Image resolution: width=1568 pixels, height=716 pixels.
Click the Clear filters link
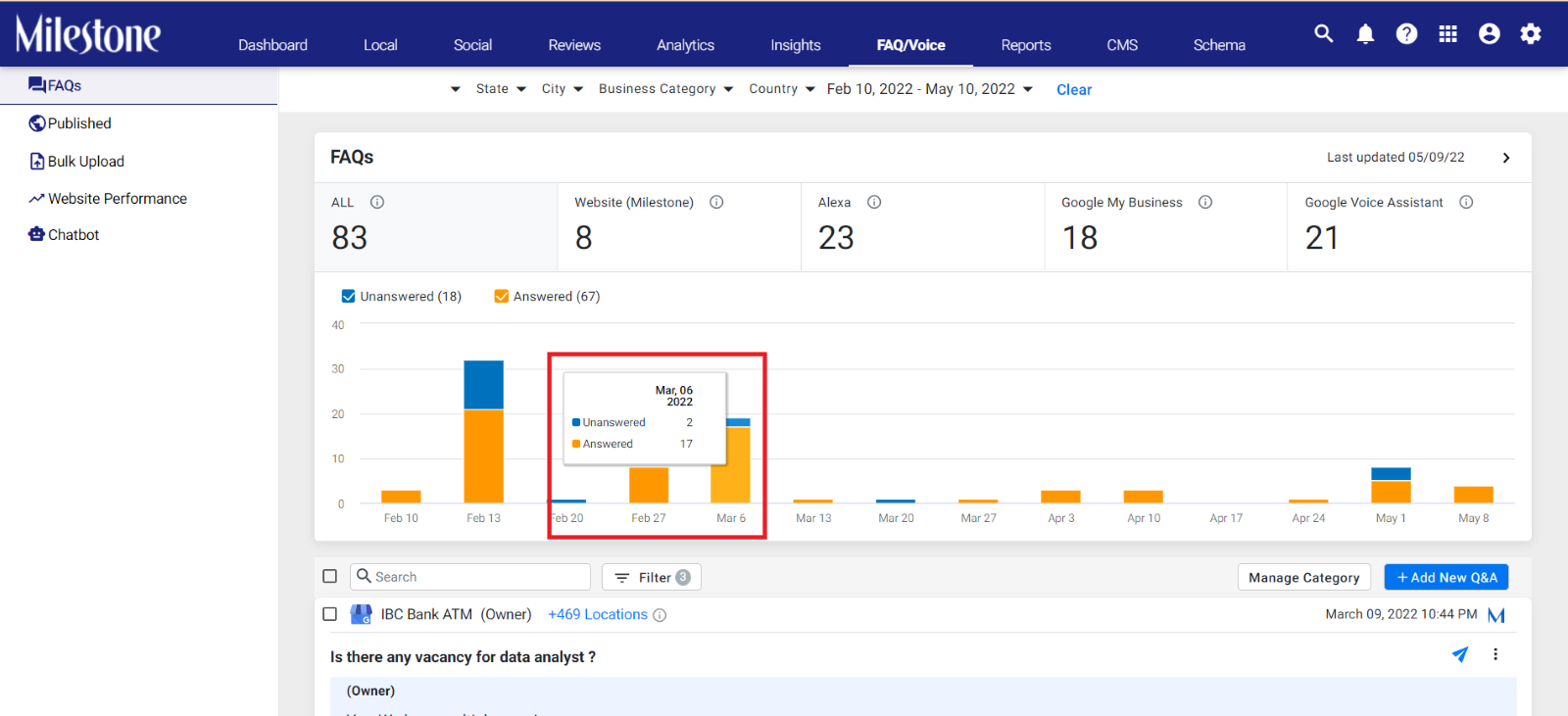click(1074, 89)
